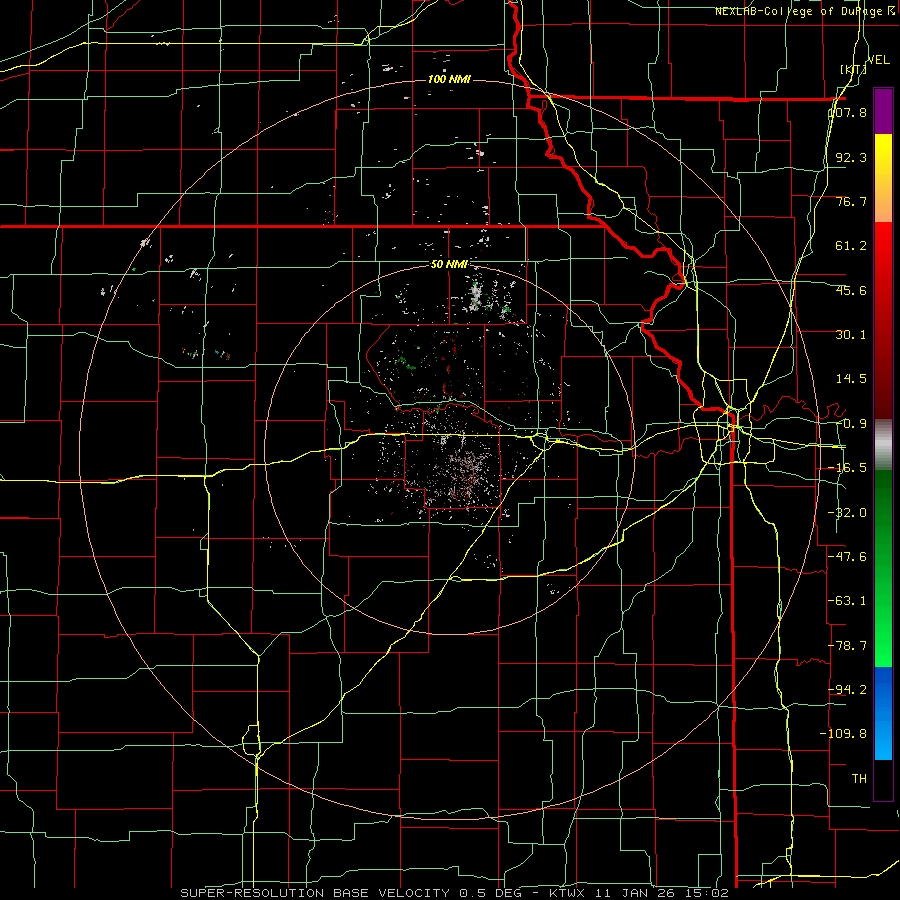Click the 92.3 velocity scale value

(x=851, y=157)
